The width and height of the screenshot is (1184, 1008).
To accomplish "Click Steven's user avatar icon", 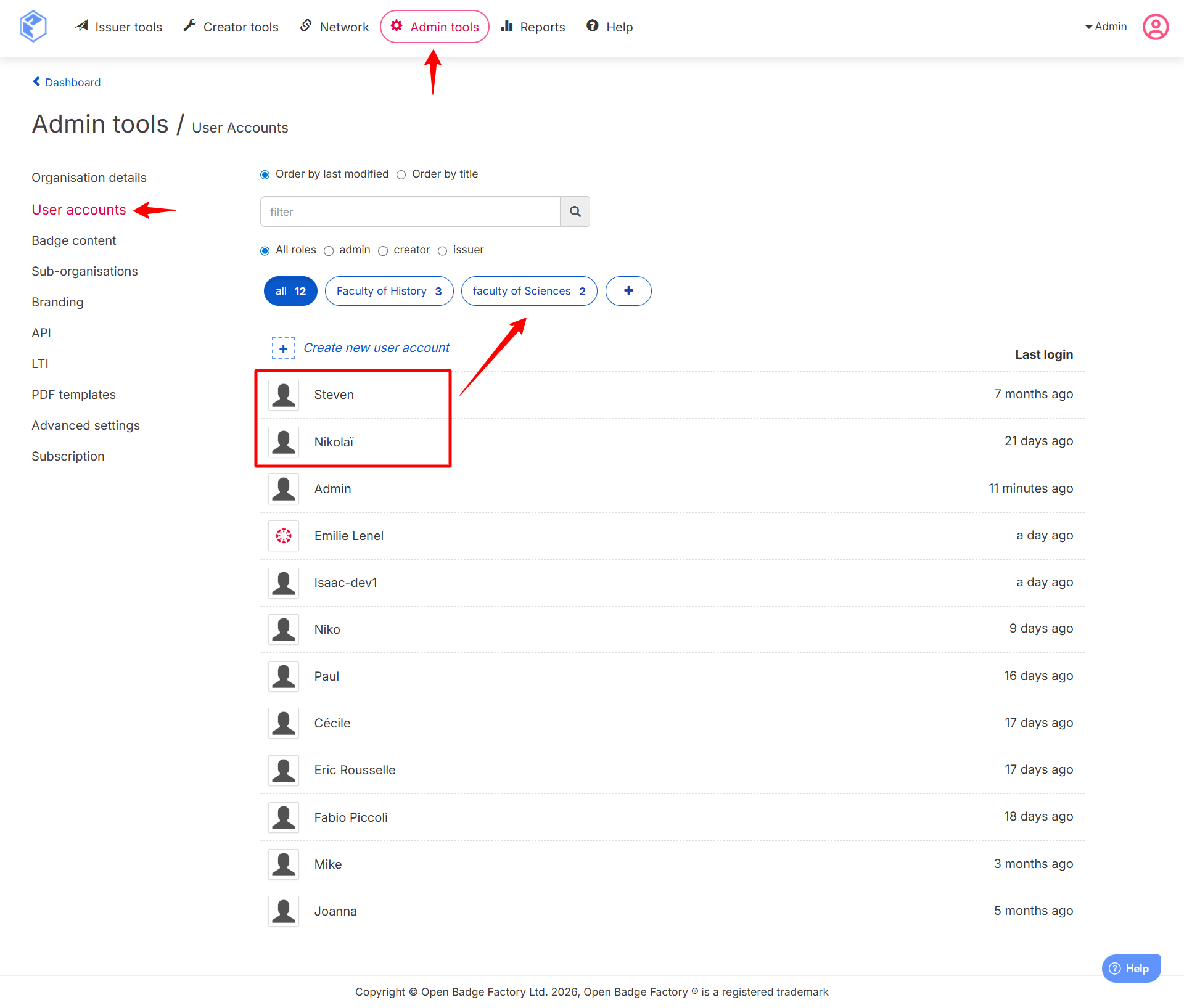I will [x=284, y=395].
